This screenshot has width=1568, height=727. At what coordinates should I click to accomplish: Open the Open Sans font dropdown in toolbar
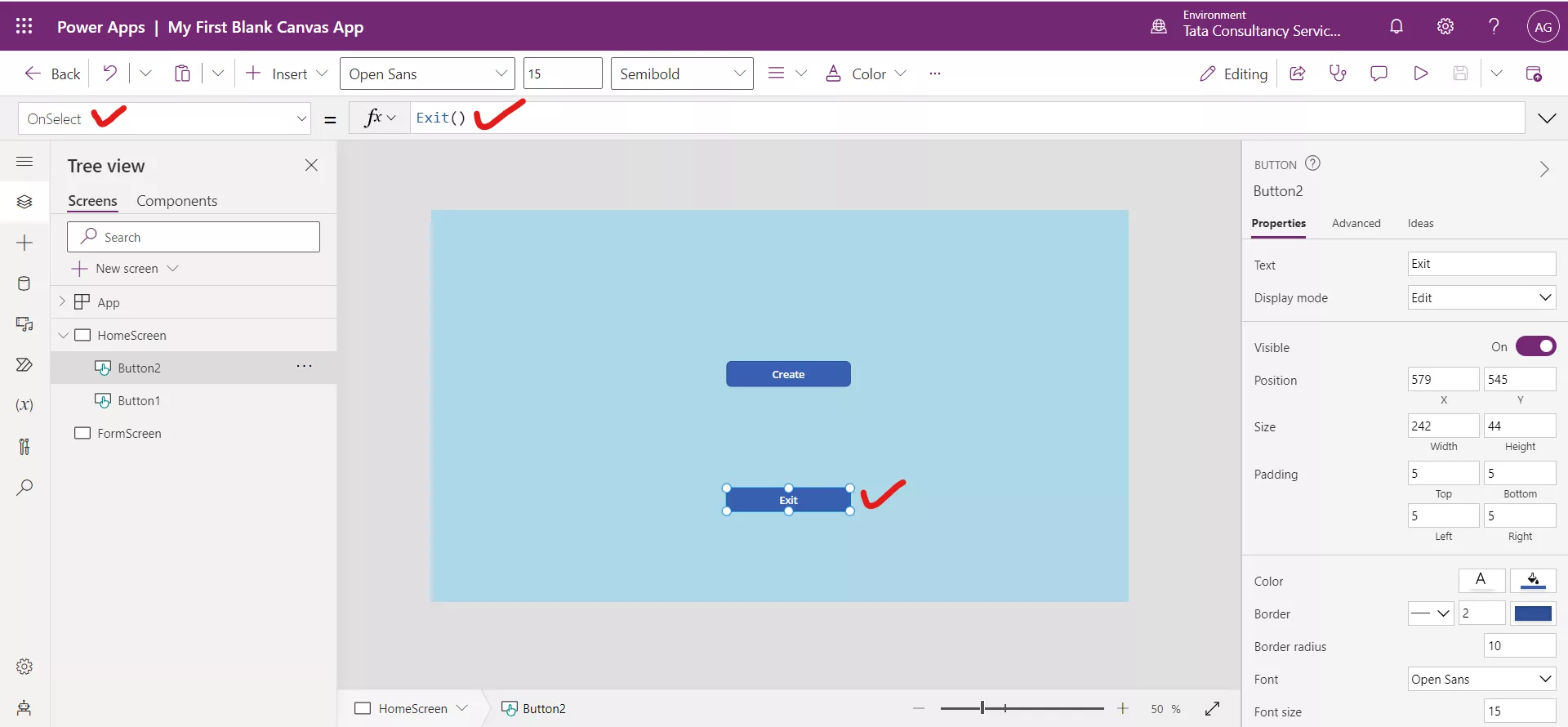(x=427, y=74)
